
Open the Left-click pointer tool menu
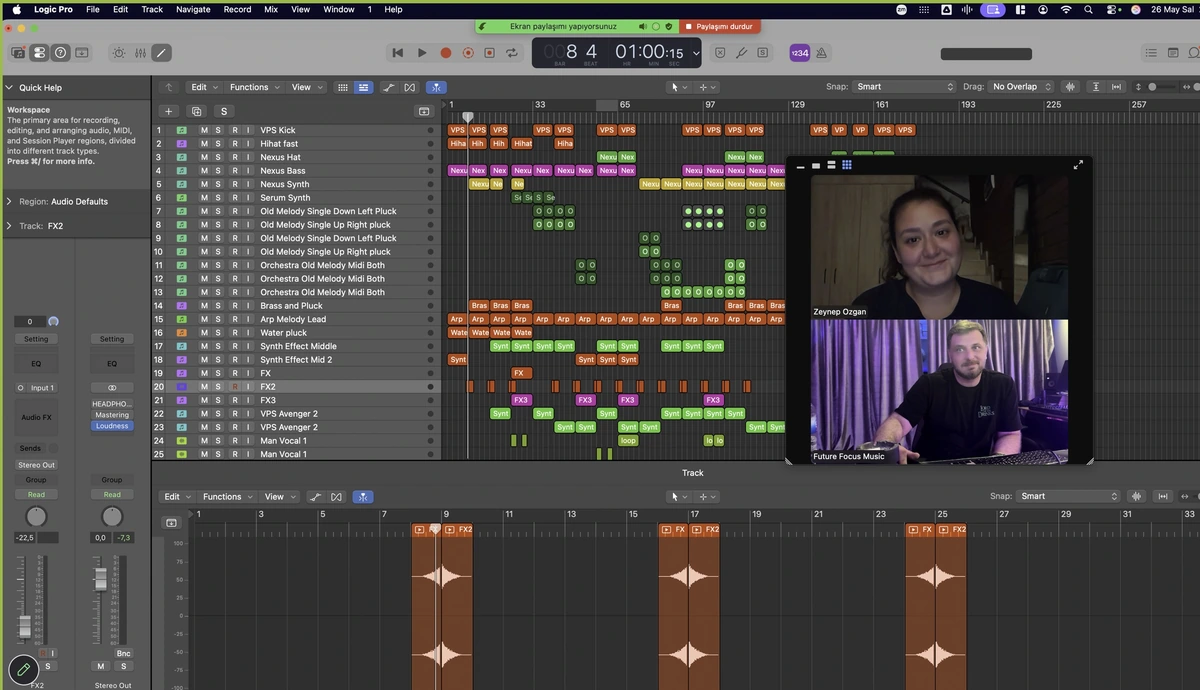678,87
